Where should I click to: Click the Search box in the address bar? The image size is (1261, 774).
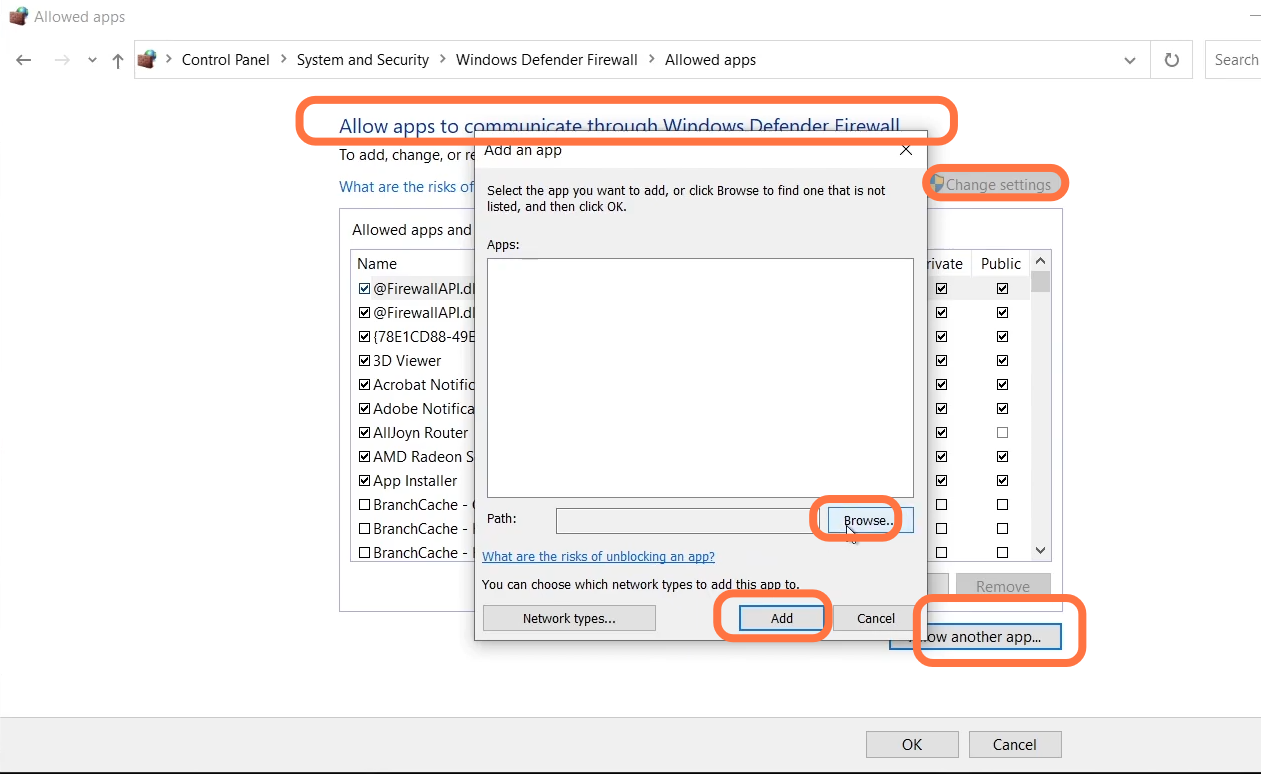(1233, 60)
